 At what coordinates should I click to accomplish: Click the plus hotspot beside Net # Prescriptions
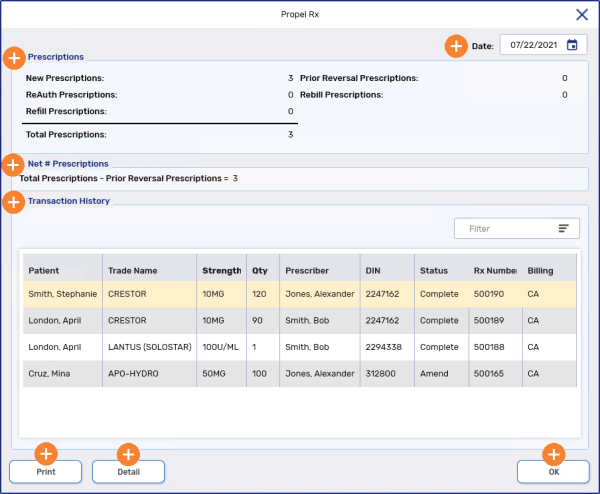(x=12, y=163)
